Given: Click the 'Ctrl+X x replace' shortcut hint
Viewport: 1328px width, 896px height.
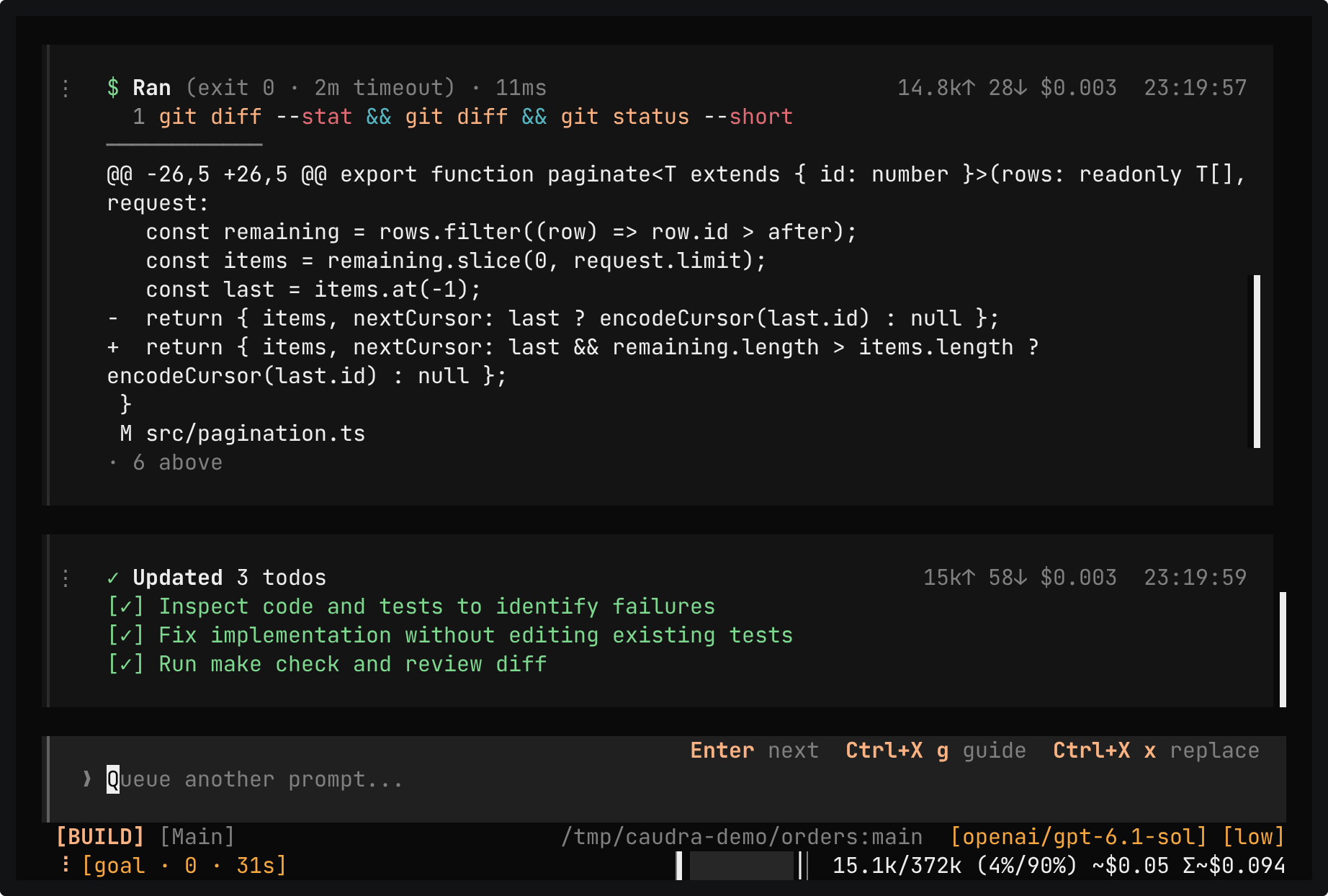Looking at the screenshot, I should 1156,751.
